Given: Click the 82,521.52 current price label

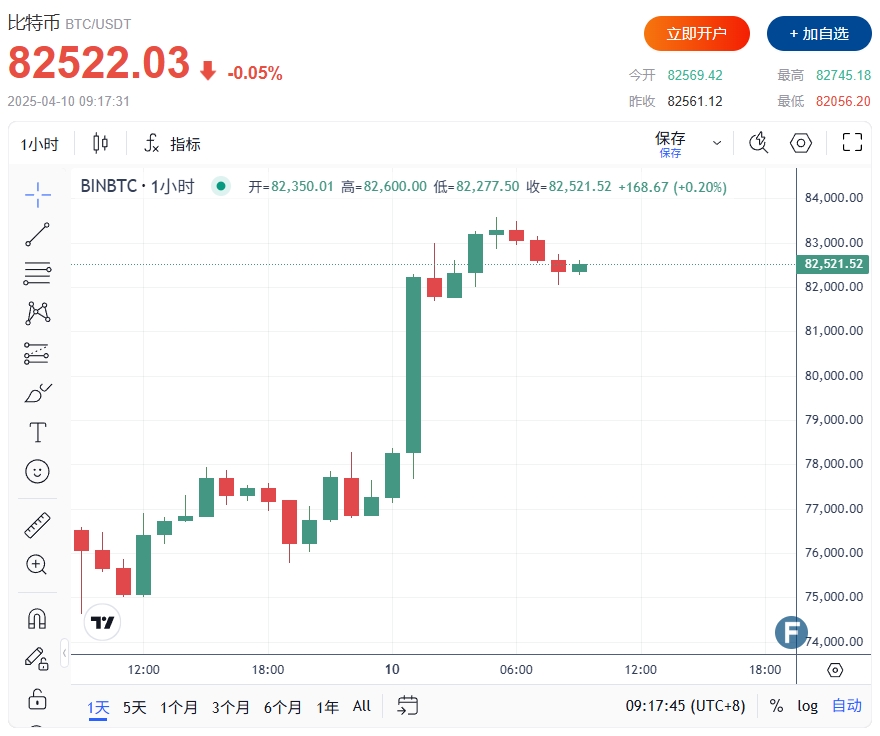Looking at the screenshot, I should point(833,264).
